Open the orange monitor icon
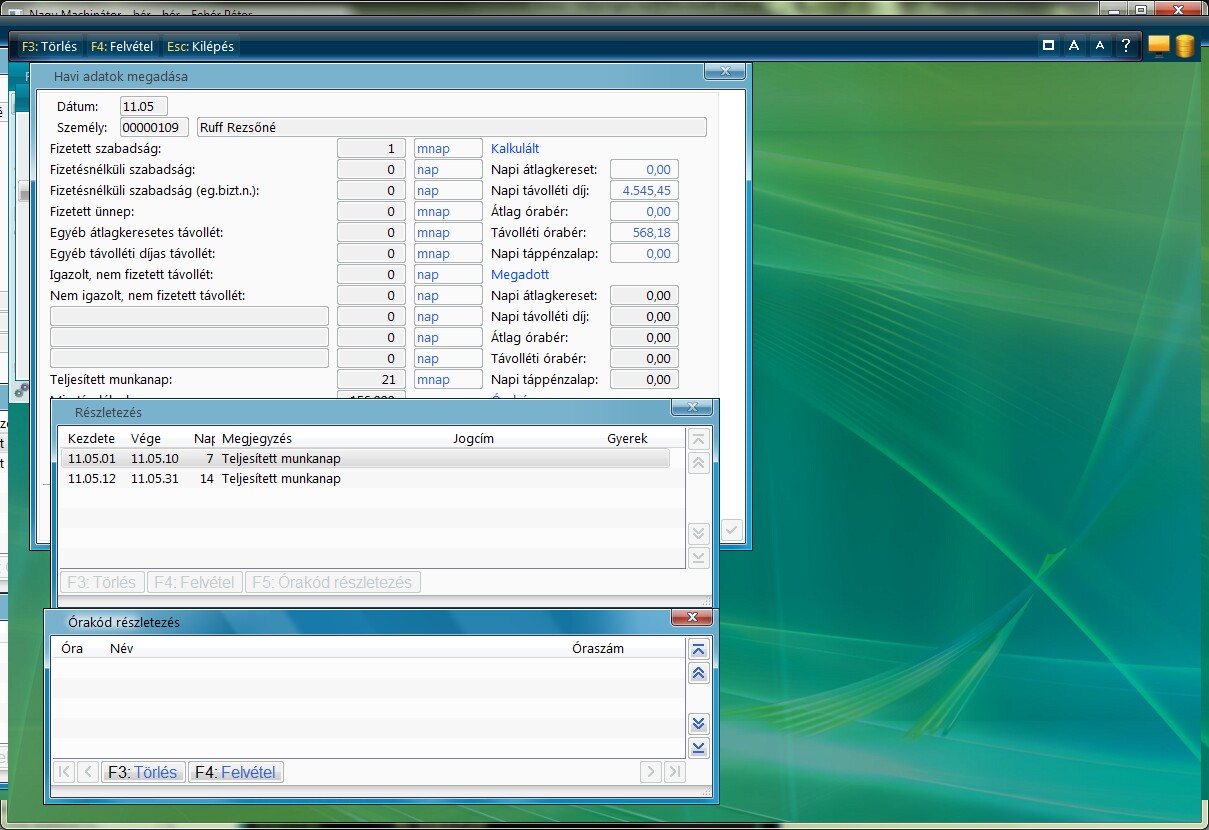1209x830 pixels. point(1159,46)
